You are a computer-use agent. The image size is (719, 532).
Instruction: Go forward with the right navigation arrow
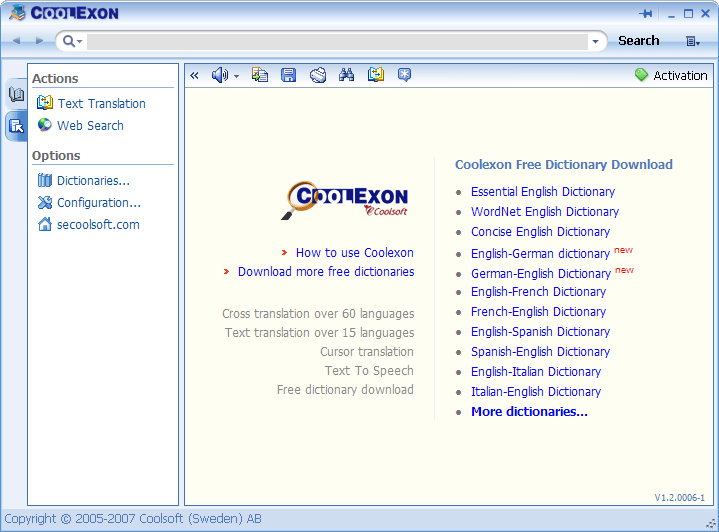click(39, 41)
